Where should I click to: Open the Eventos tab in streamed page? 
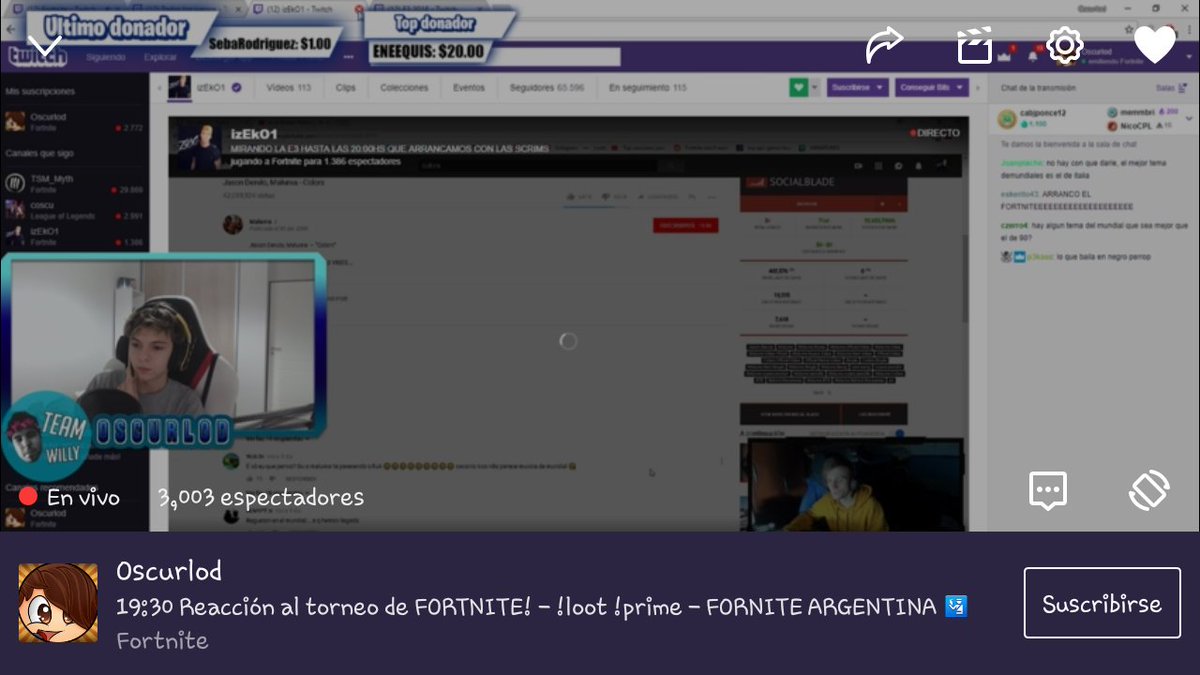point(469,88)
